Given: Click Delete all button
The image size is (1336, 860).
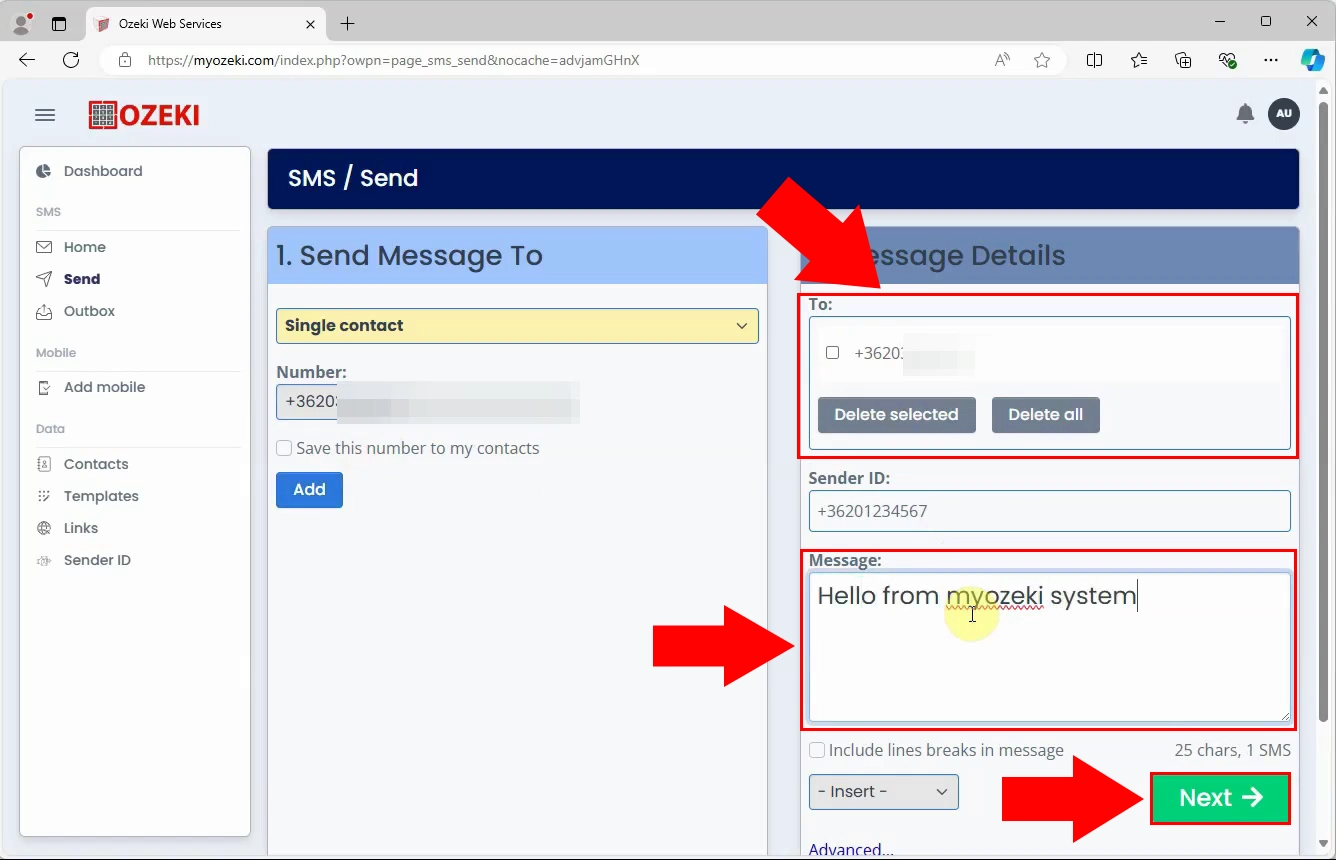Looking at the screenshot, I should pos(1045,415).
